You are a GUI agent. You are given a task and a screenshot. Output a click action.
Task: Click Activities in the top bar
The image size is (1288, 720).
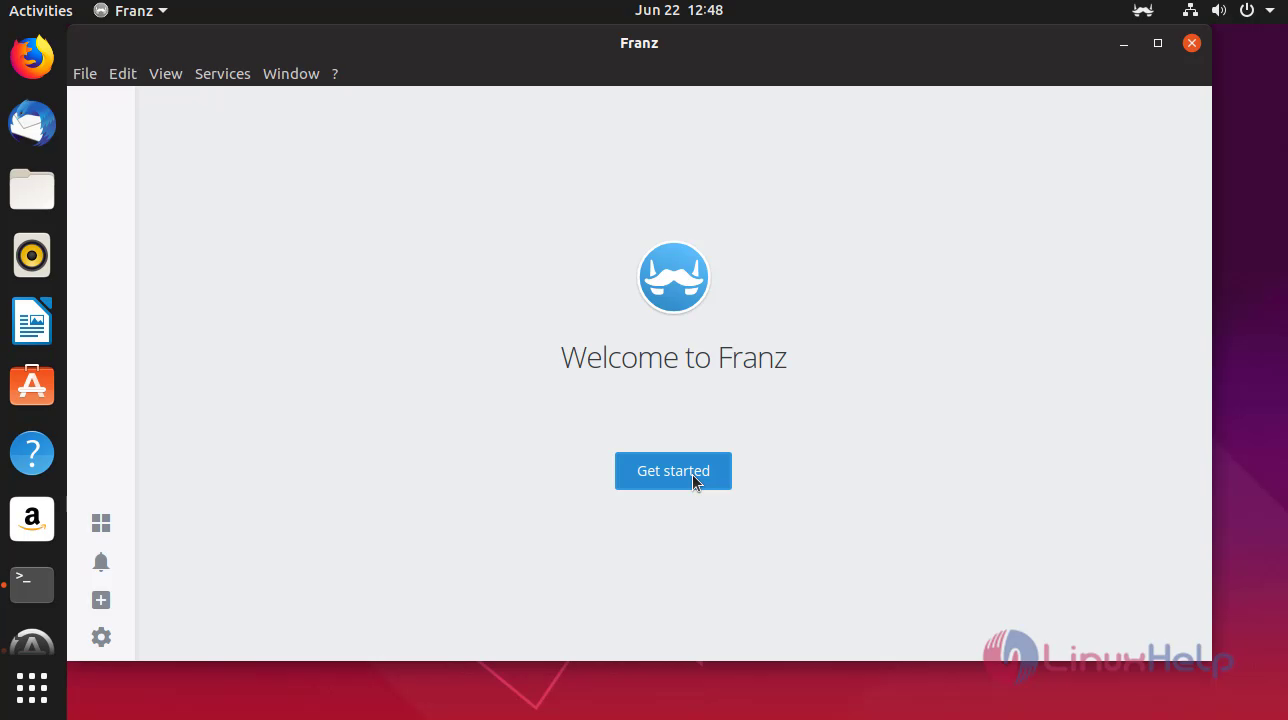pos(41,11)
